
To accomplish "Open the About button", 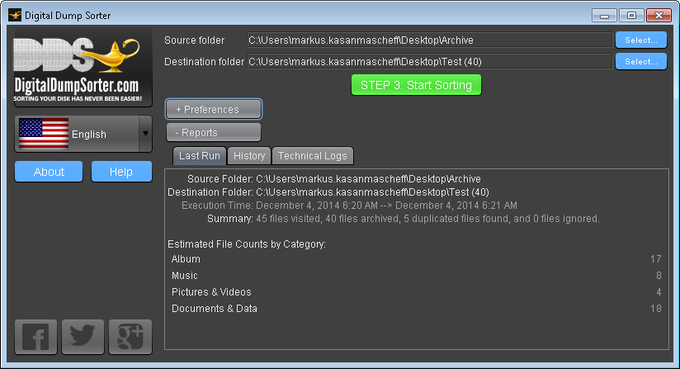I will pos(49,172).
